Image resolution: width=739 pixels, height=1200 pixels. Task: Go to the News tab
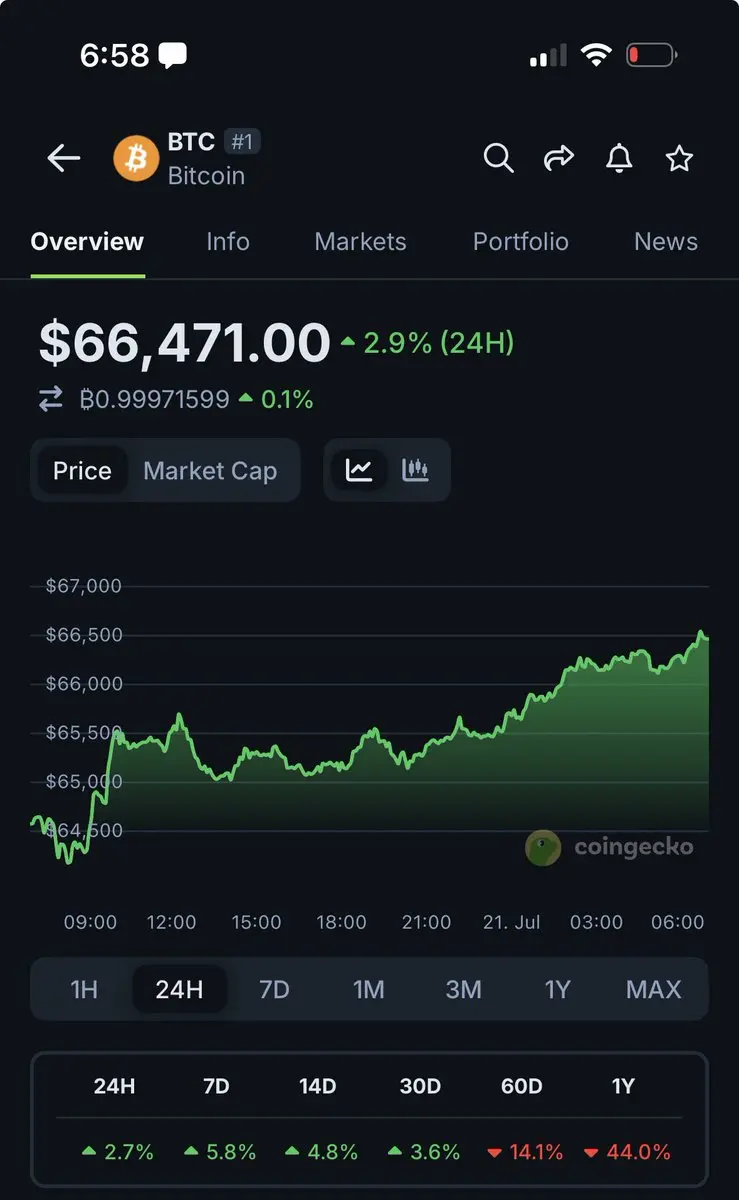point(666,242)
